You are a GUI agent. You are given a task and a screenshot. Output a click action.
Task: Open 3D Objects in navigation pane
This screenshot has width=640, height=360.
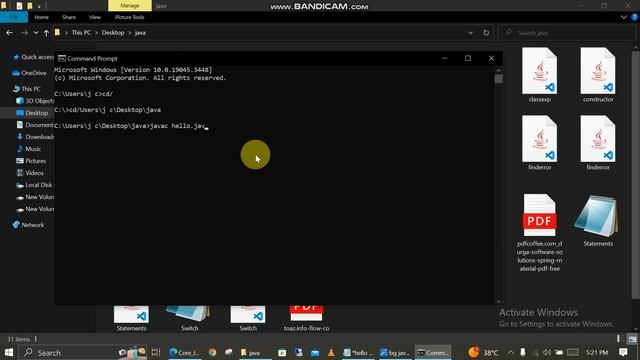[x=35, y=101]
